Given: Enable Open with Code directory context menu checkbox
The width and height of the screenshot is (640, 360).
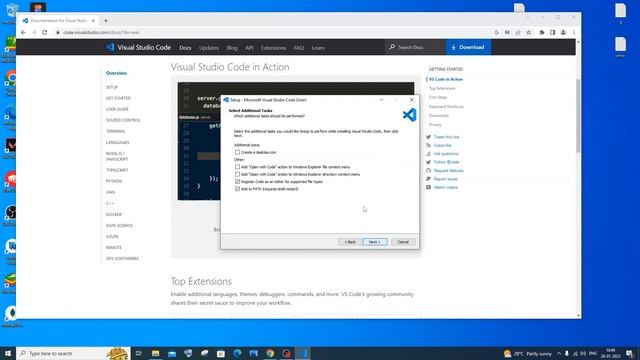Looking at the screenshot, I should click(238, 174).
